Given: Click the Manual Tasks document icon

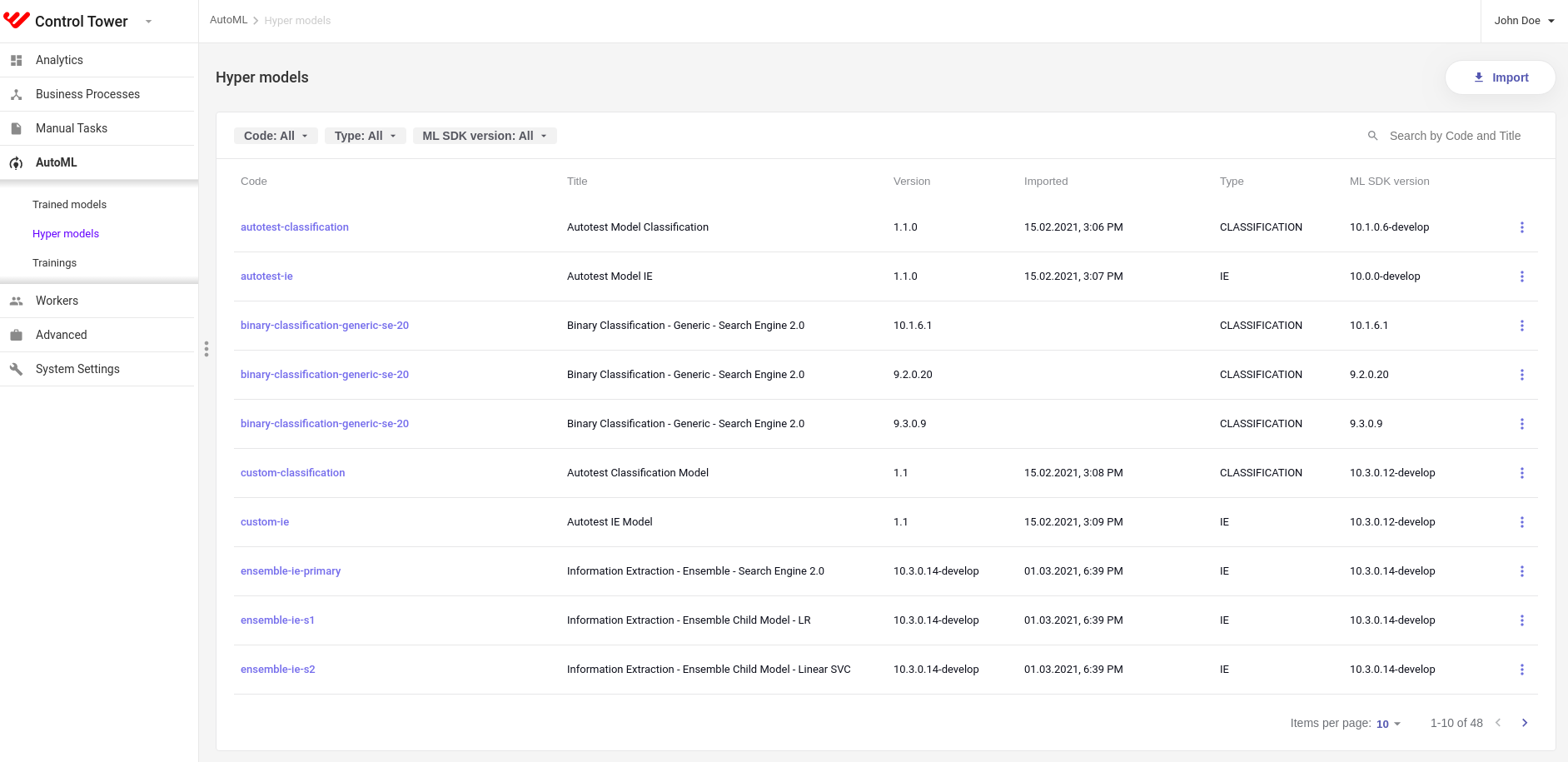Looking at the screenshot, I should click(16, 128).
